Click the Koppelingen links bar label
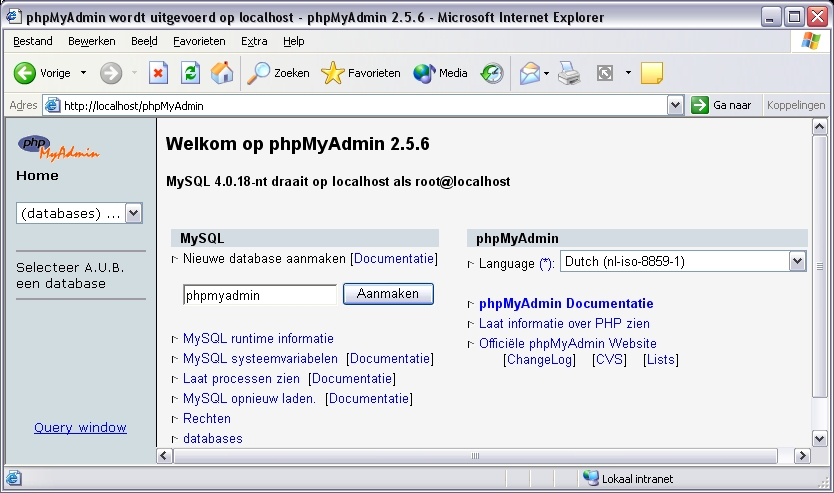This screenshot has height=493, width=834. click(x=796, y=105)
